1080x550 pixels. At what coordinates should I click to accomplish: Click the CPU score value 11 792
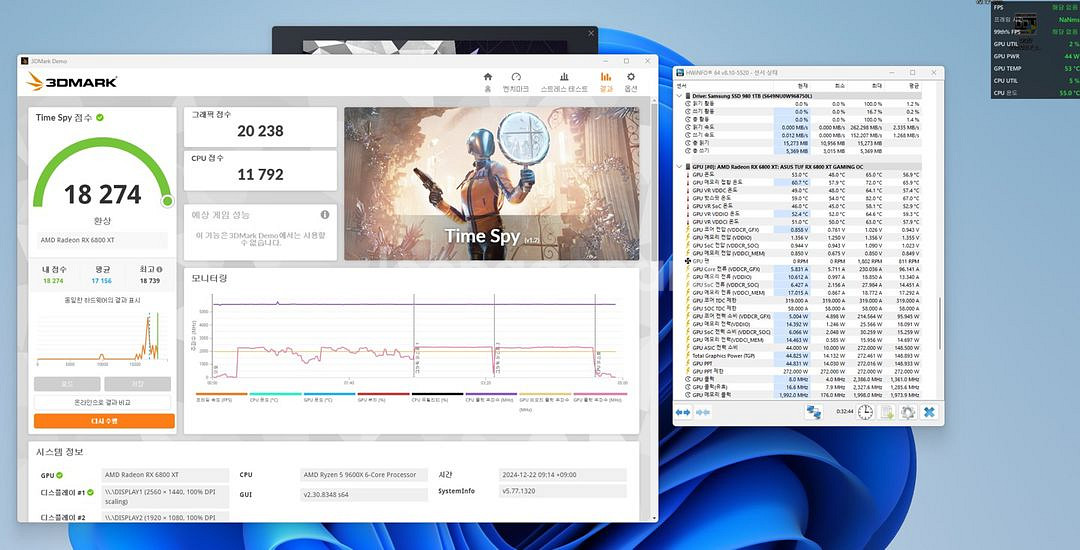point(260,174)
